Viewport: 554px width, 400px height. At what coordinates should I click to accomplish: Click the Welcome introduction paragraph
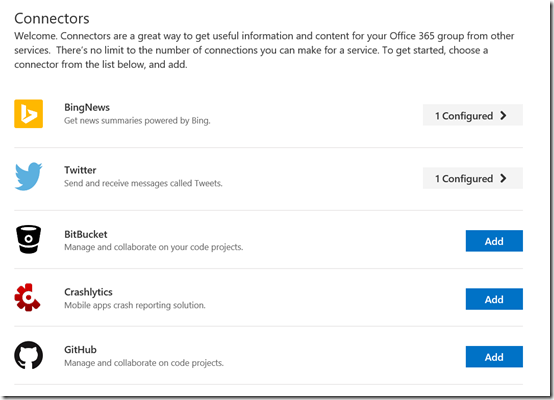click(x=264, y=50)
